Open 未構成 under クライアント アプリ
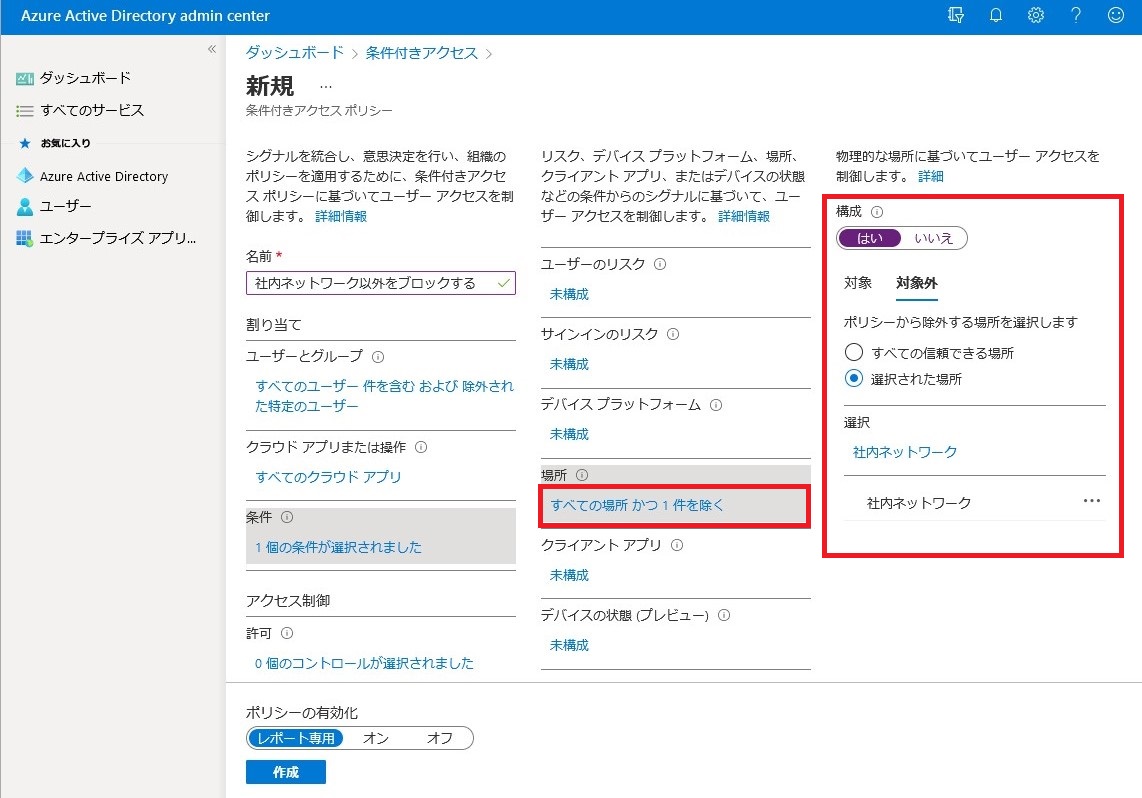Screen dimensions: 1142x798 (569, 575)
